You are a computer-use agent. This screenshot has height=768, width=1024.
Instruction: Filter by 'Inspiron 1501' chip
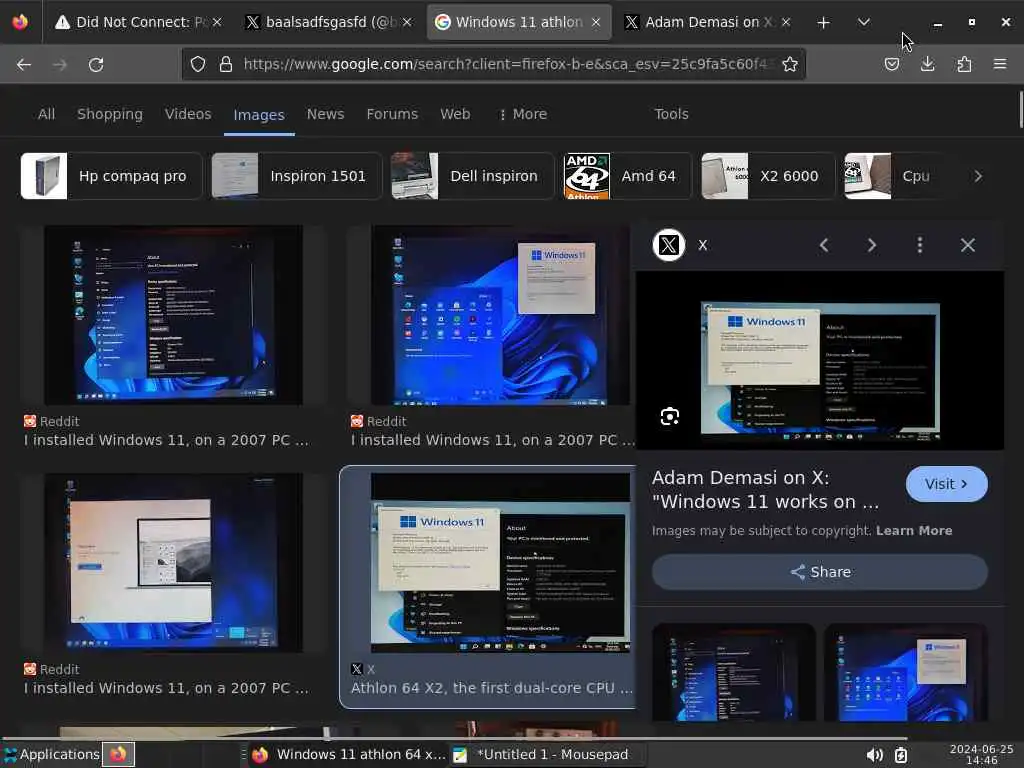pyautogui.click(x=296, y=176)
